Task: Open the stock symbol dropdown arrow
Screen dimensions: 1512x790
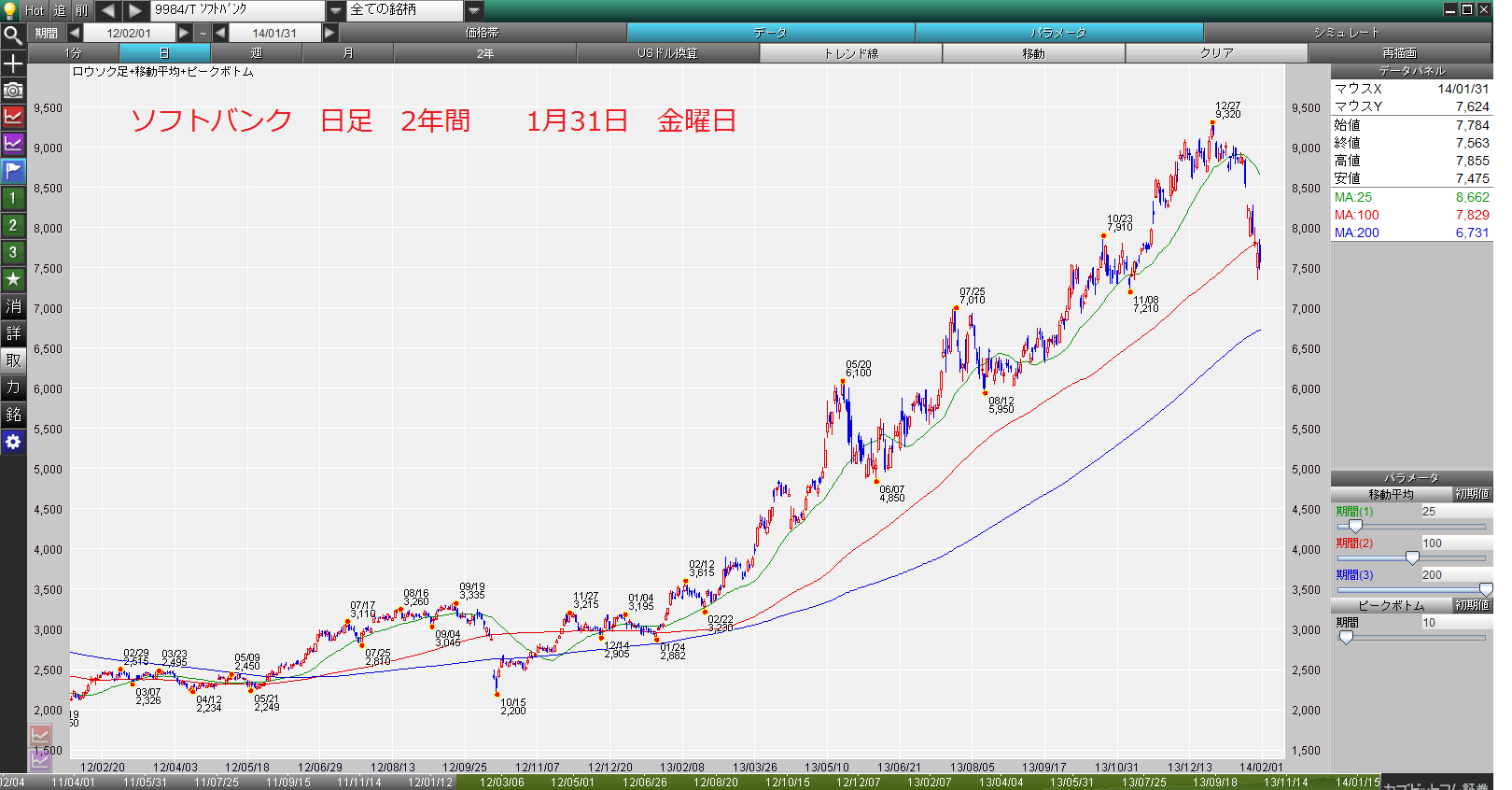Action: click(336, 10)
